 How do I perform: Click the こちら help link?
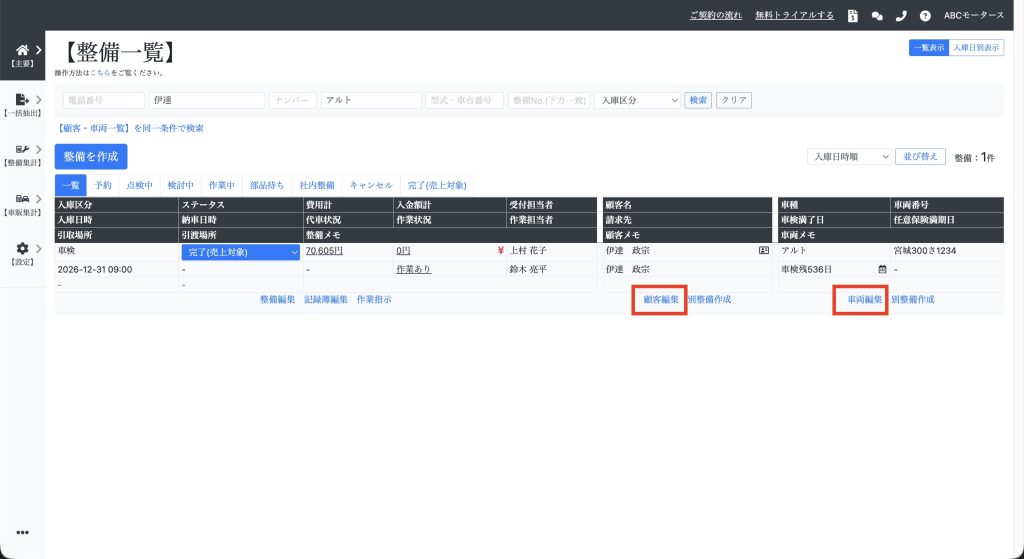[x=100, y=73]
